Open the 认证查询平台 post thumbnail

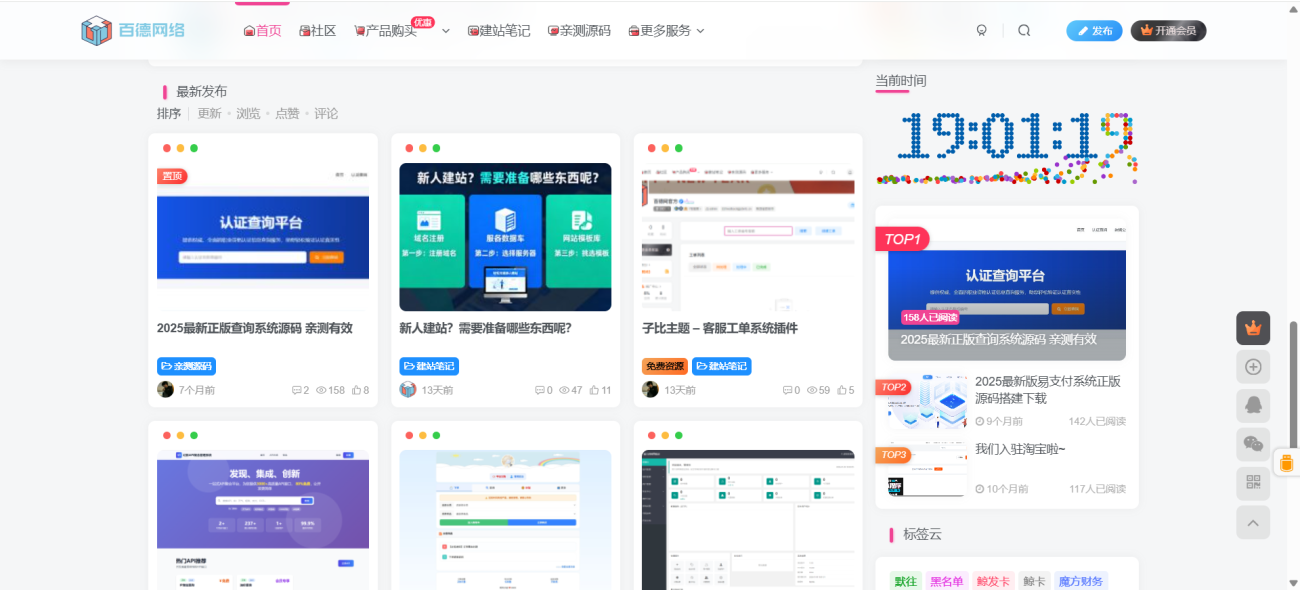pos(263,238)
